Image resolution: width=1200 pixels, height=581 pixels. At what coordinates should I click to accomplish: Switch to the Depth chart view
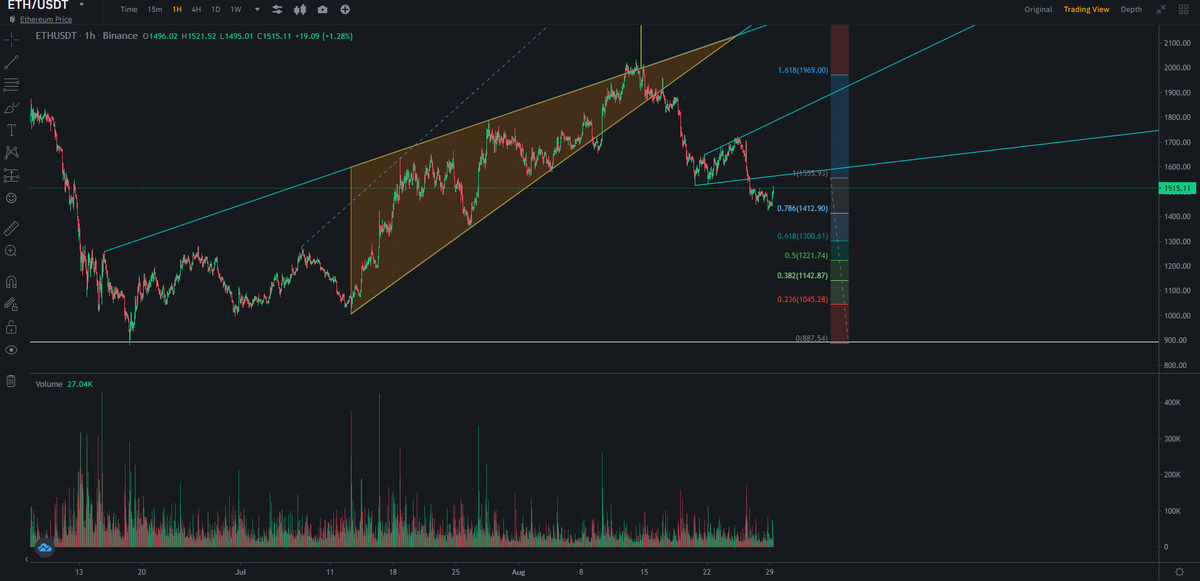pos(1131,9)
